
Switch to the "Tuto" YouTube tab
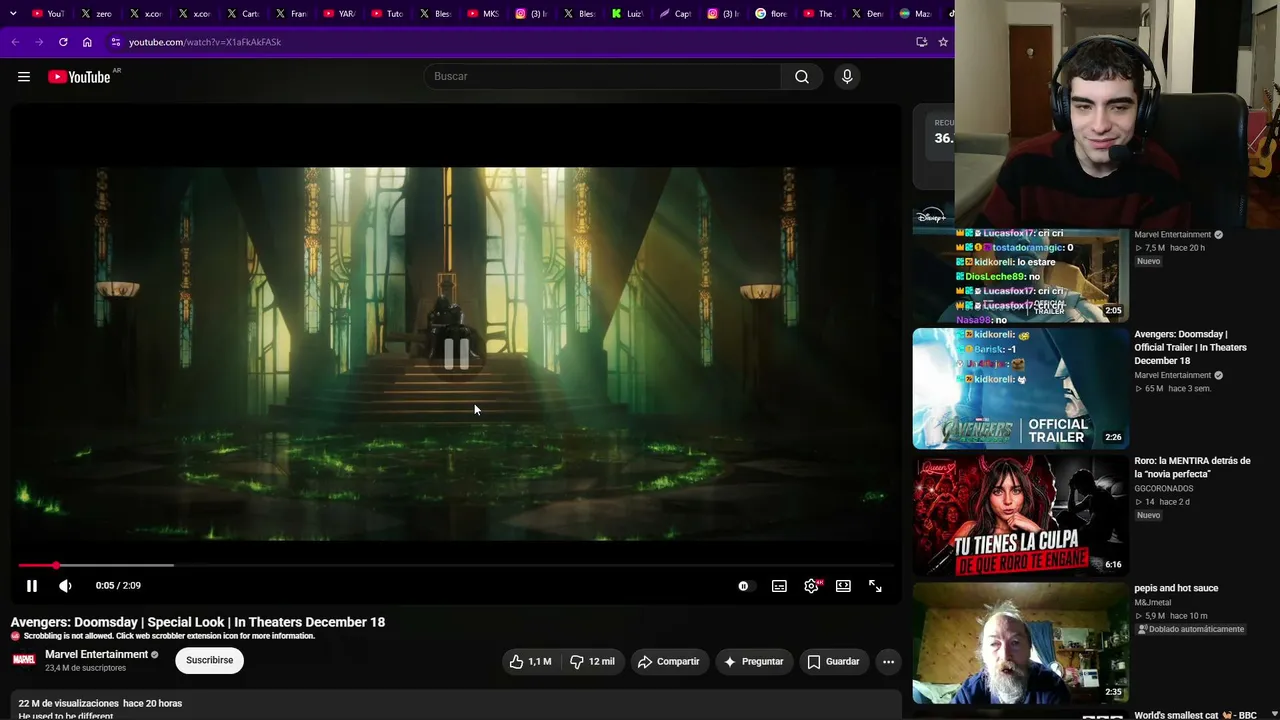pos(387,14)
